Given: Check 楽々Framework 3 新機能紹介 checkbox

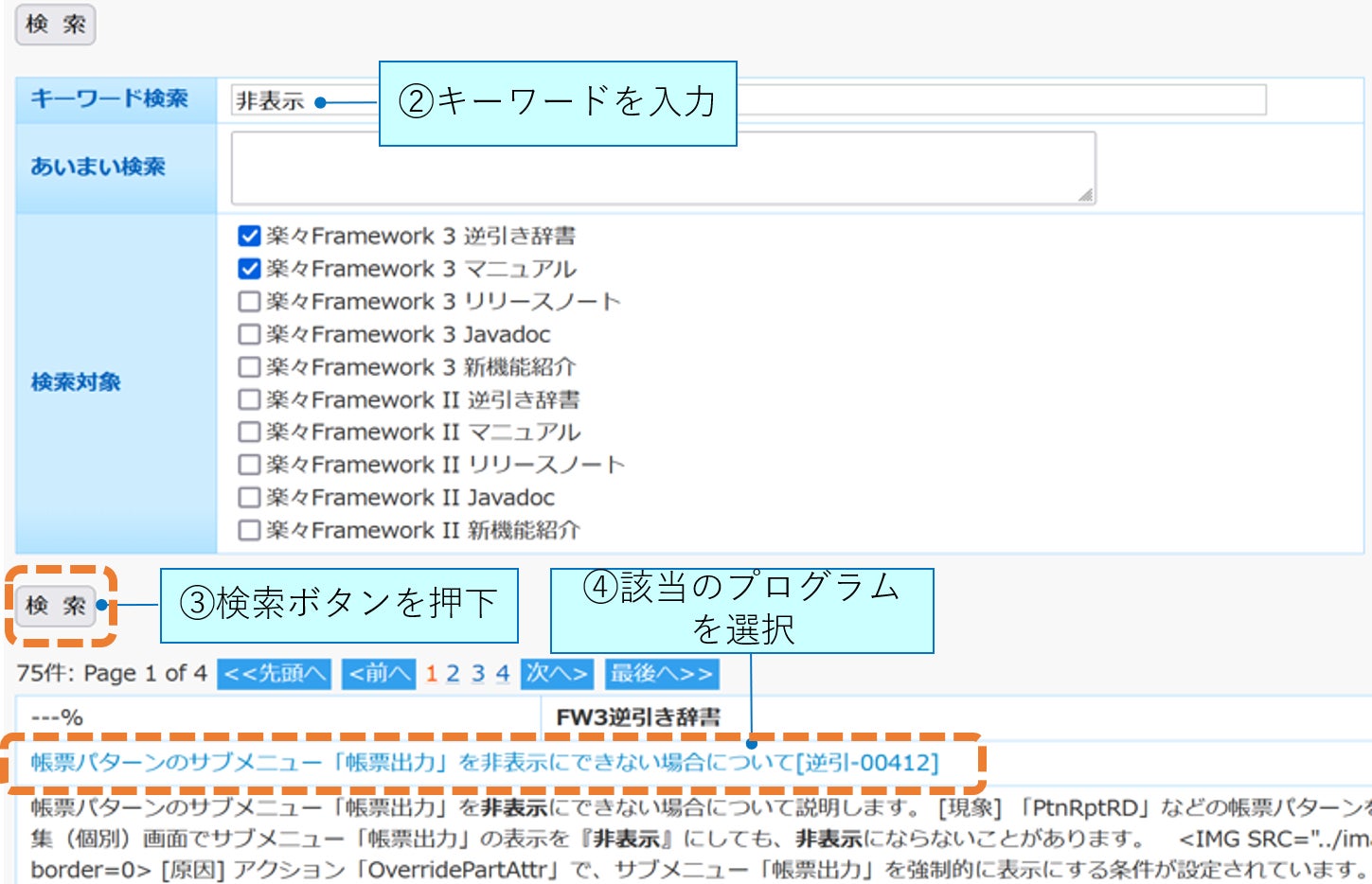Looking at the screenshot, I should pyautogui.click(x=249, y=366).
